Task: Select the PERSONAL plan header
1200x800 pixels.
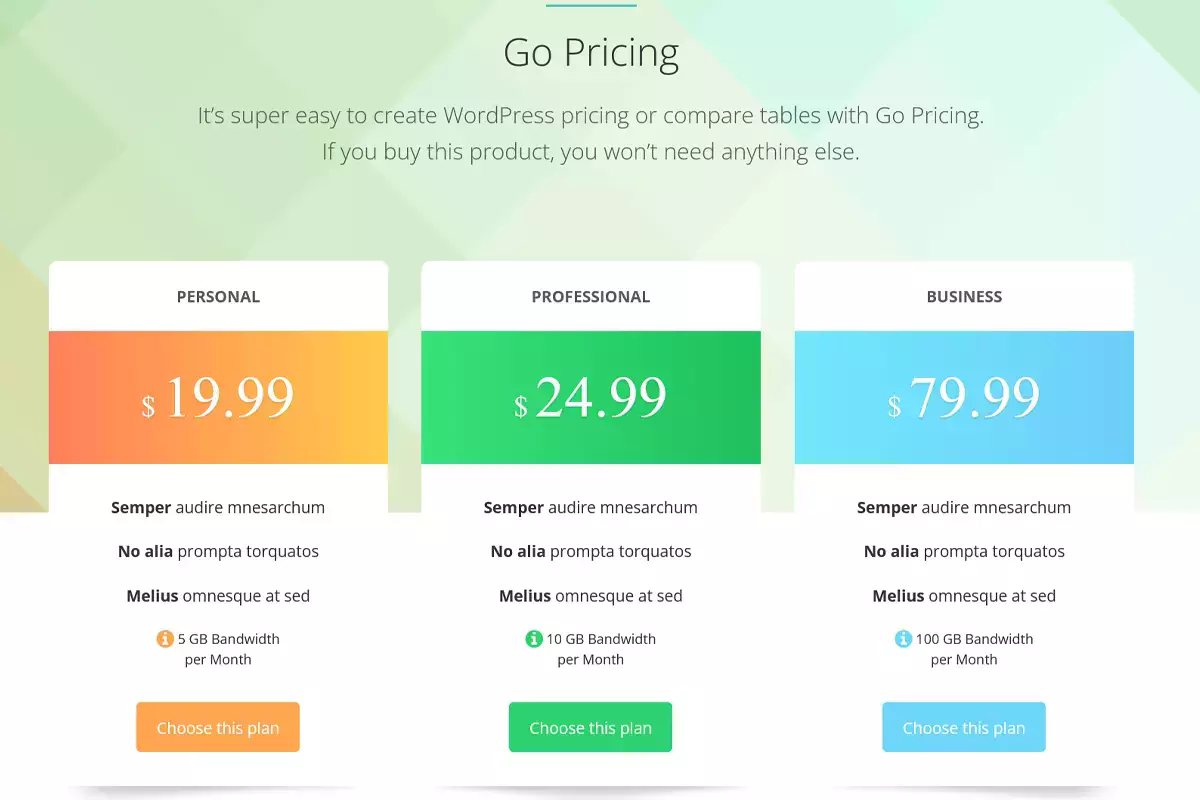Action: point(218,297)
